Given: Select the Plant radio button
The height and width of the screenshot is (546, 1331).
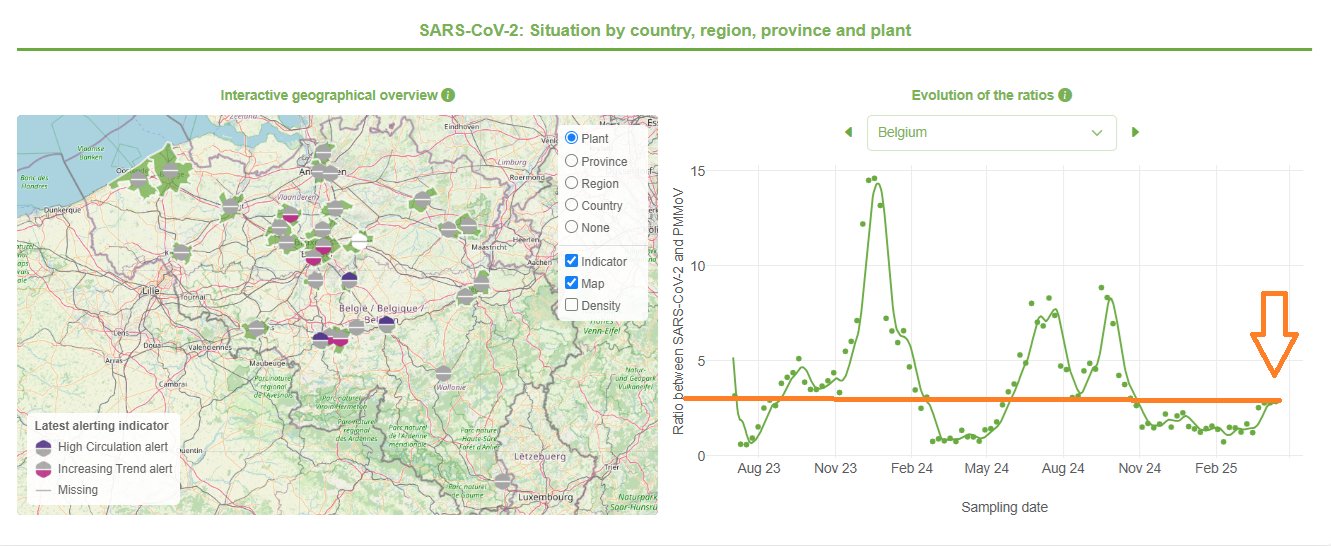Looking at the screenshot, I should pyautogui.click(x=572, y=138).
